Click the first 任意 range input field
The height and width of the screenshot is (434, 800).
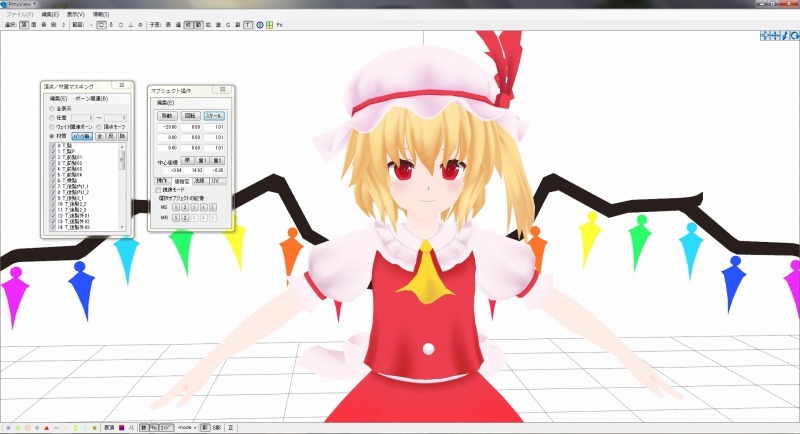coord(82,118)
